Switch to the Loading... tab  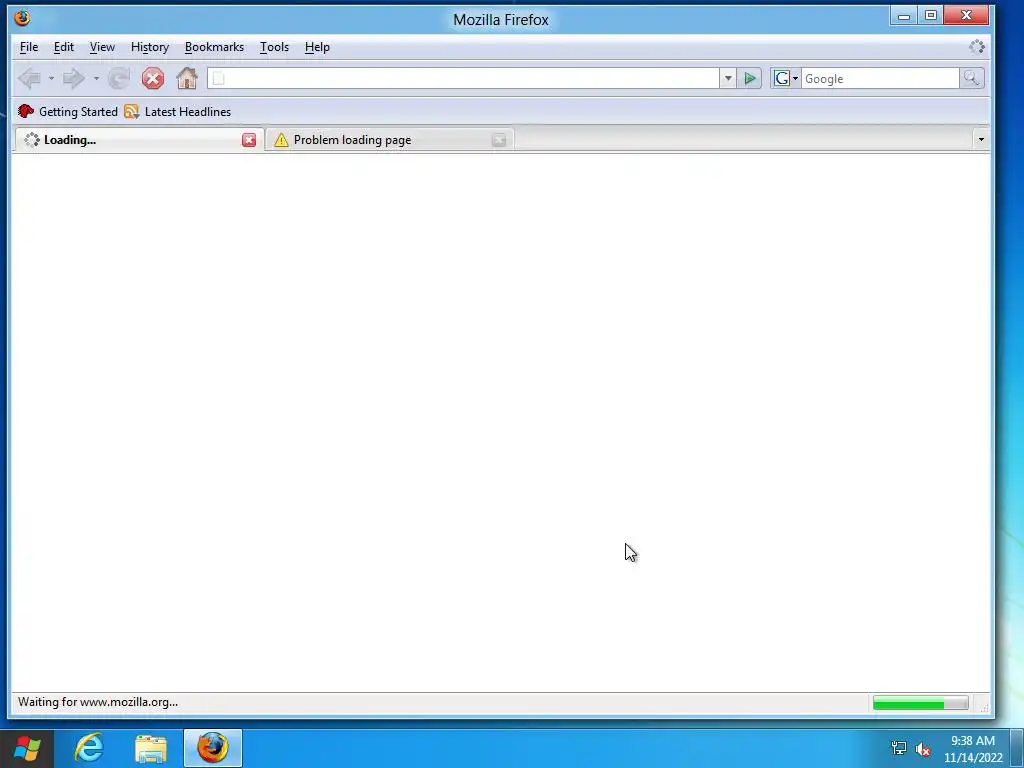138,140
